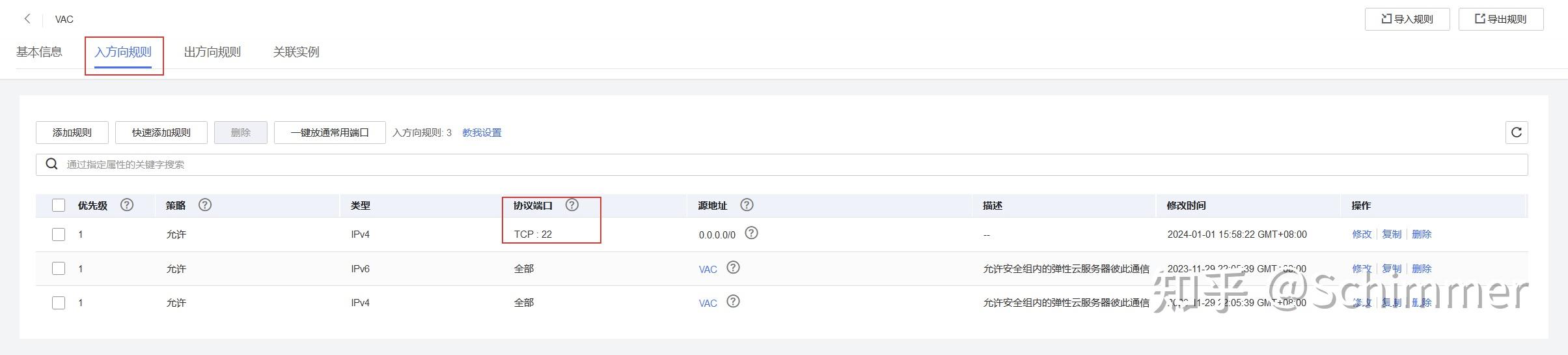Select the IPv6 rule row checkbox
Screen dimensions: 1568x355
59,268
